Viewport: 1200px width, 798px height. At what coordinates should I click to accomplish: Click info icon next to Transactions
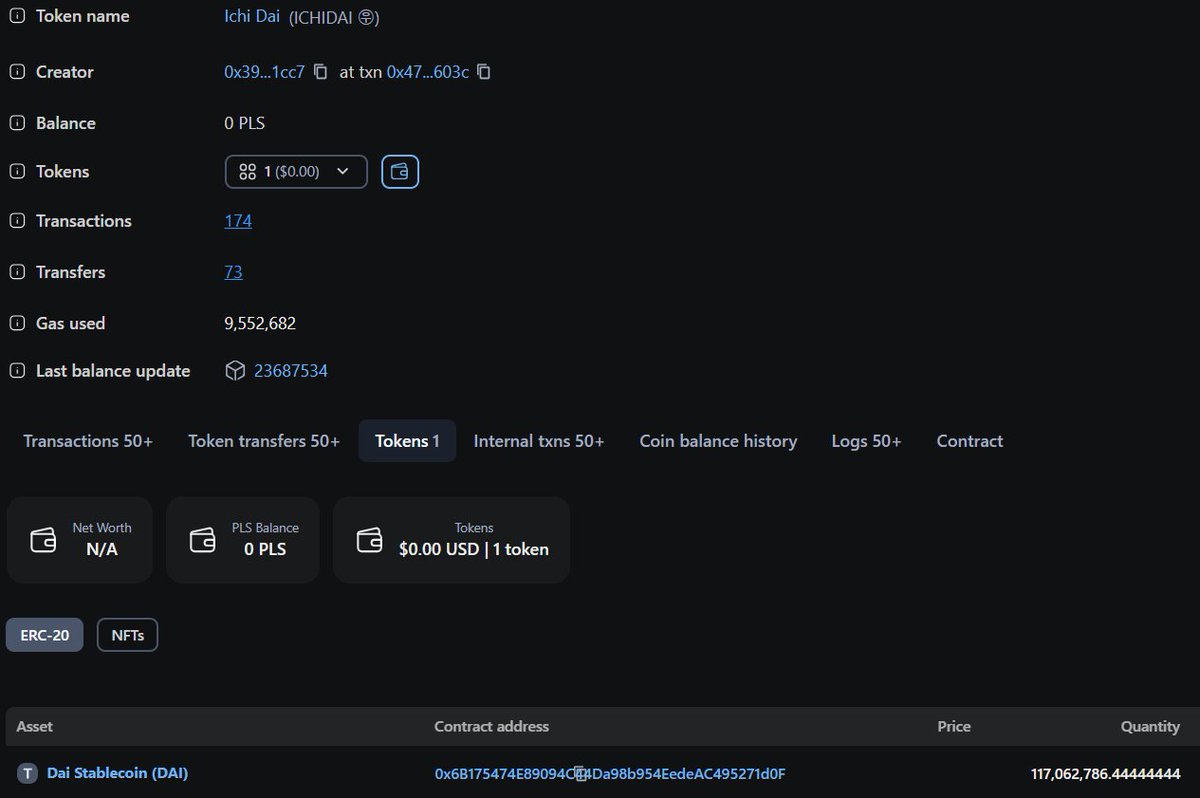(17, 221)
